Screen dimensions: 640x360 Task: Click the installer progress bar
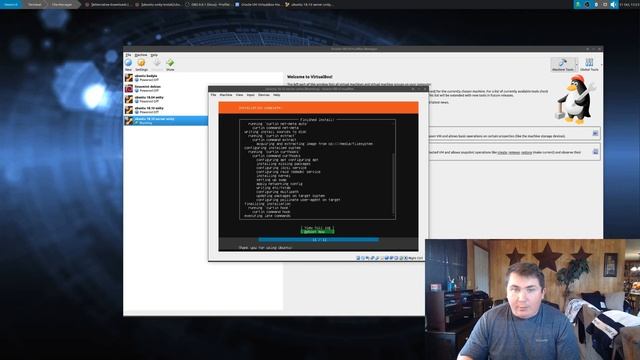coord(318,240)
